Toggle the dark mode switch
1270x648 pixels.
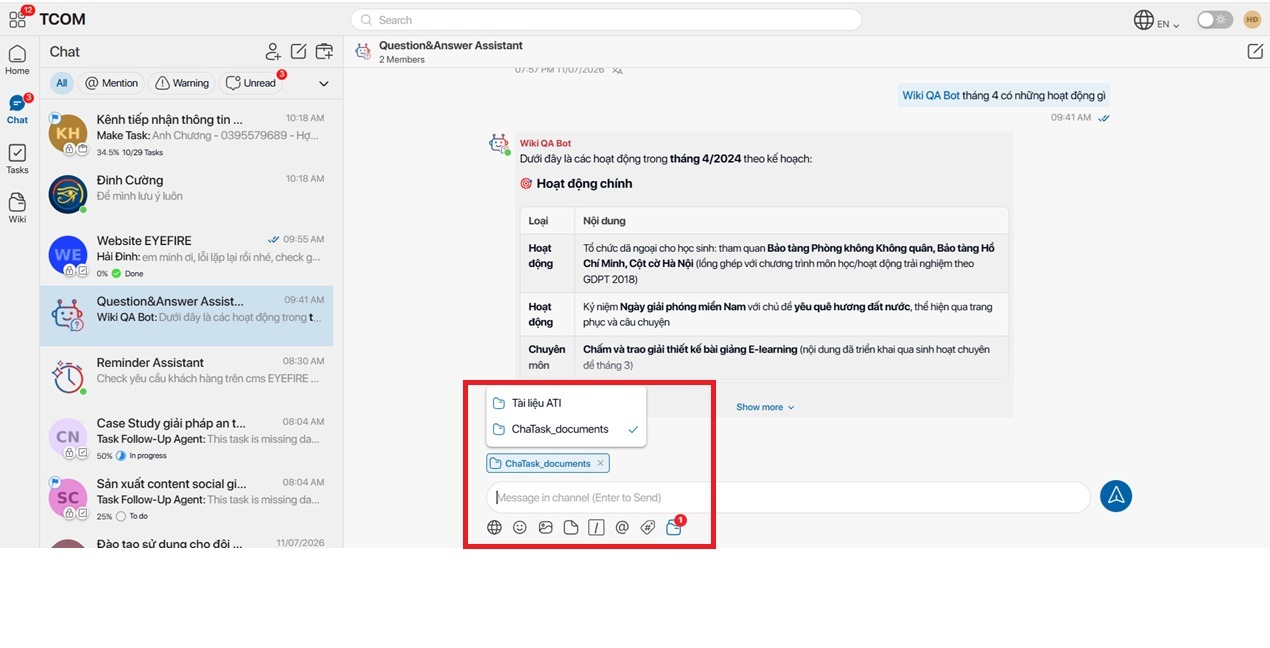click(x=1215, y=20)
